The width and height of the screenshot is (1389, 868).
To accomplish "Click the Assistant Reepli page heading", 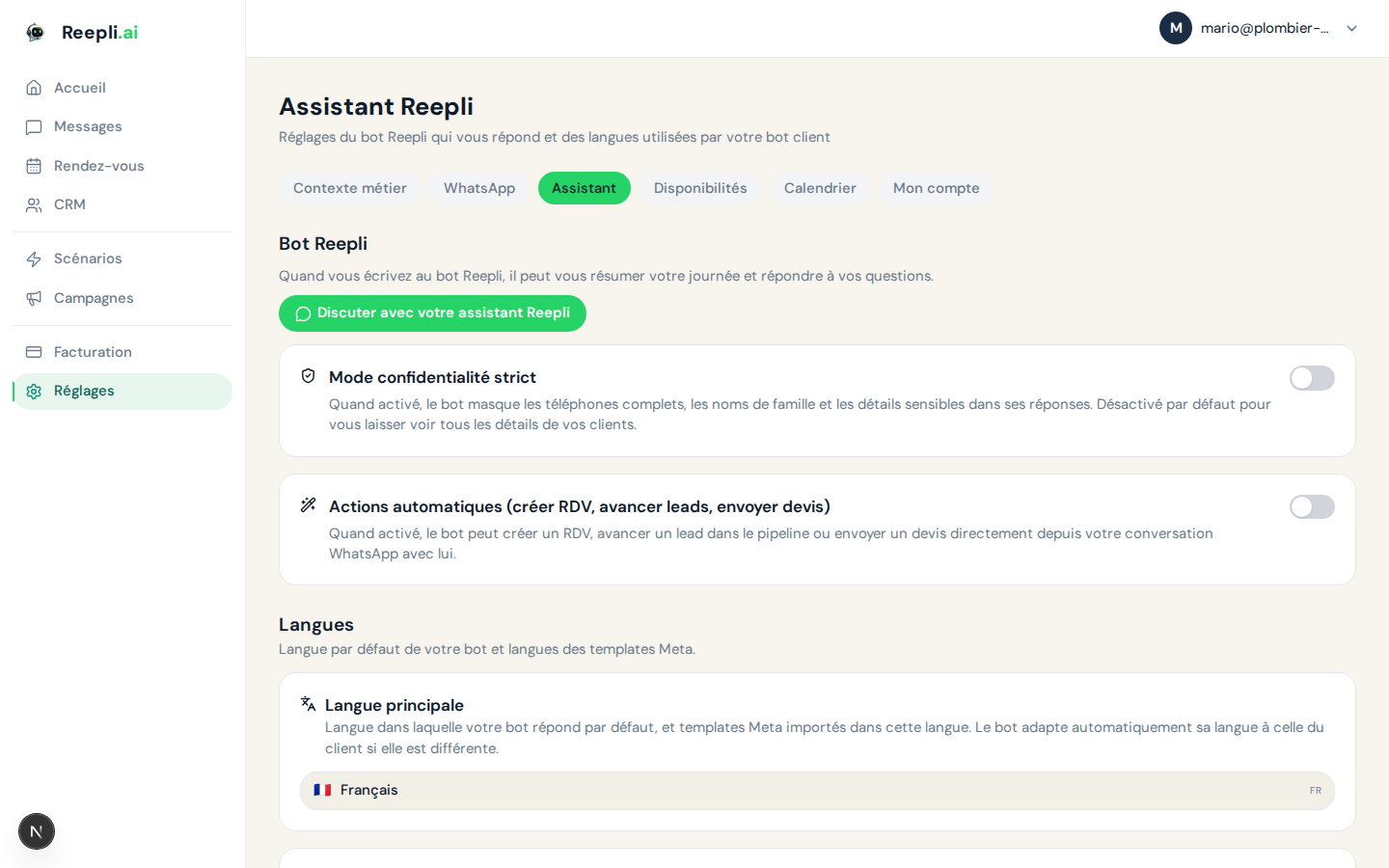I will click(376, 106).
